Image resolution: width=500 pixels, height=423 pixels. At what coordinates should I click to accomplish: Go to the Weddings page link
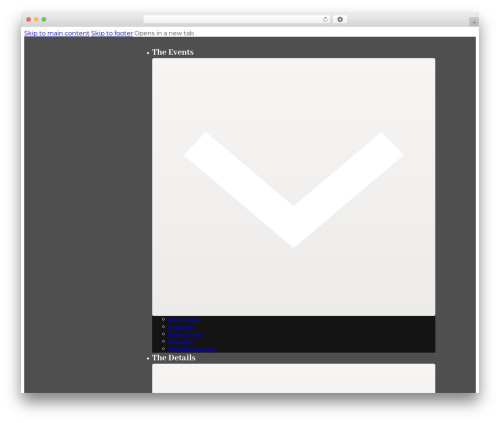(180, 327)
